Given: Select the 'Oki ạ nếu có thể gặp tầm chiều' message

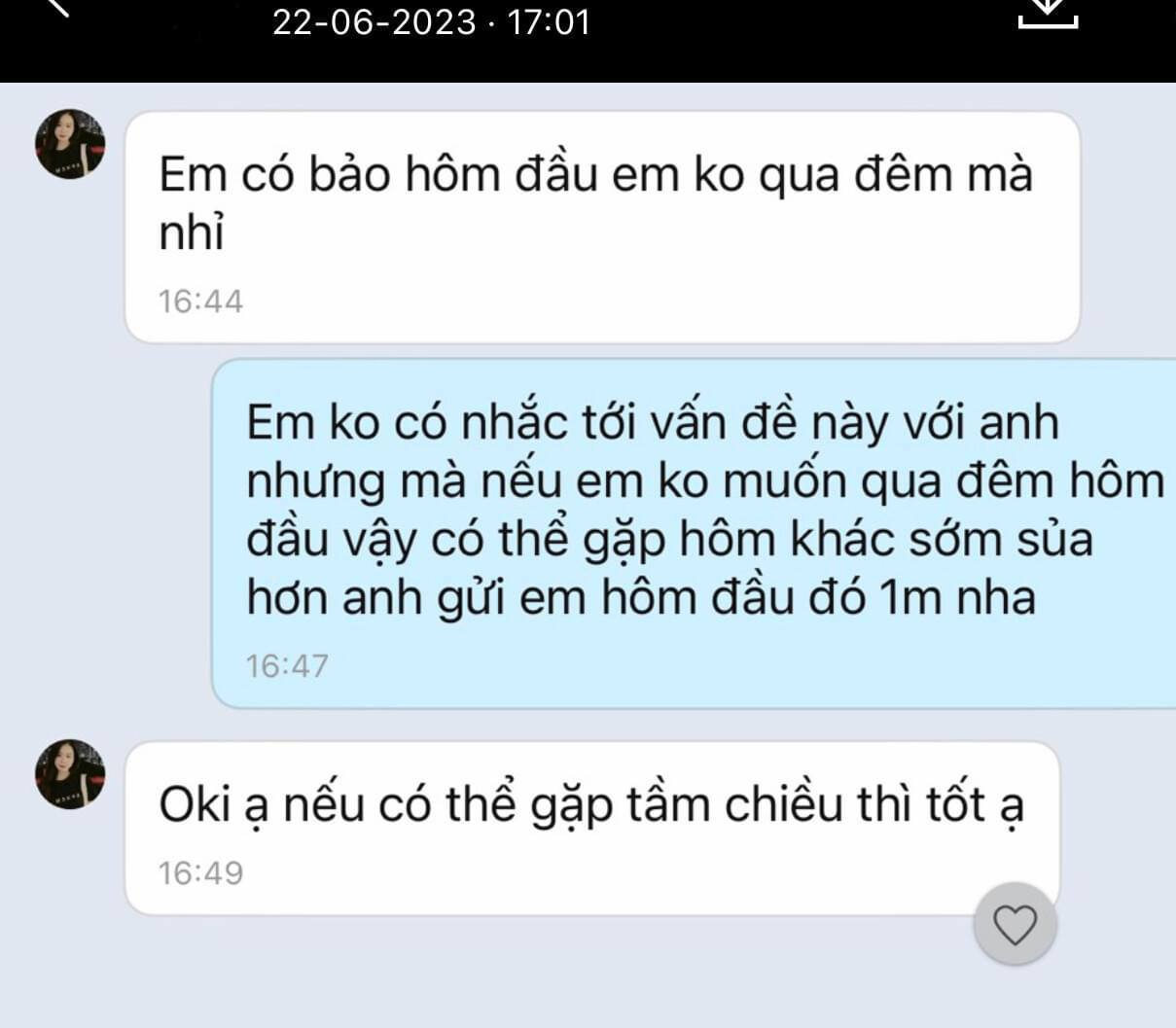Looking at the screenshot, I should pyautogui.click(x=592, y=828).
